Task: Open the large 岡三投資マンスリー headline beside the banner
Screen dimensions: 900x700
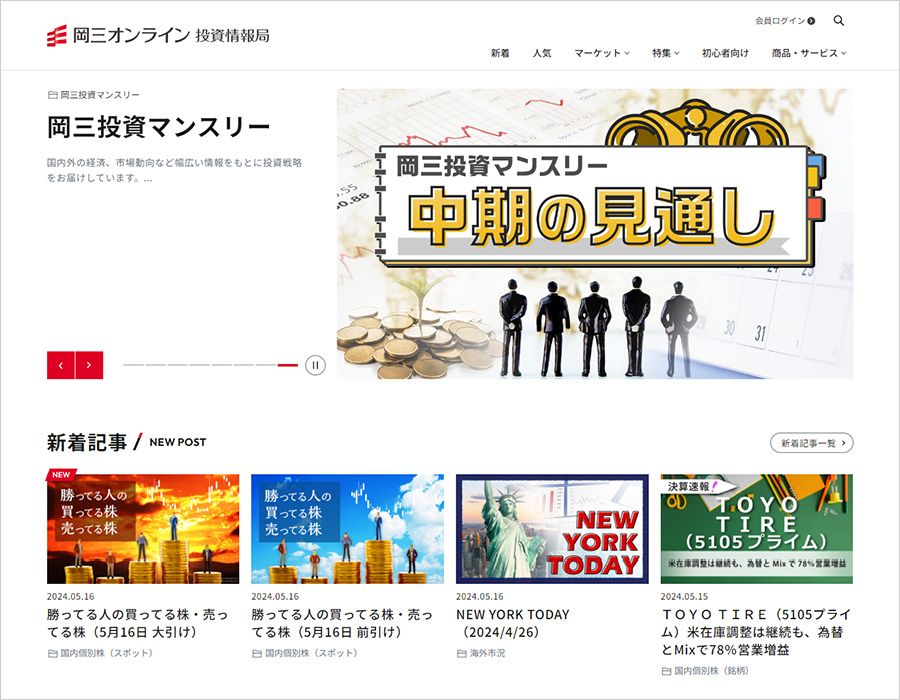Action: tap(158, 127)
